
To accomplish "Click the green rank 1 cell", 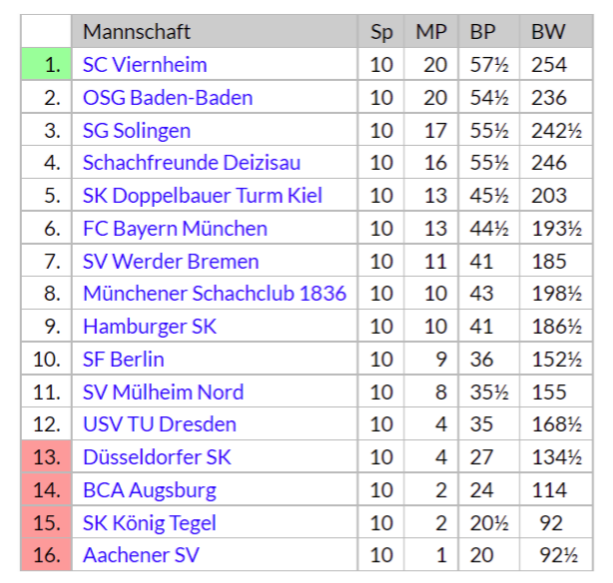I will click(46, 64).
